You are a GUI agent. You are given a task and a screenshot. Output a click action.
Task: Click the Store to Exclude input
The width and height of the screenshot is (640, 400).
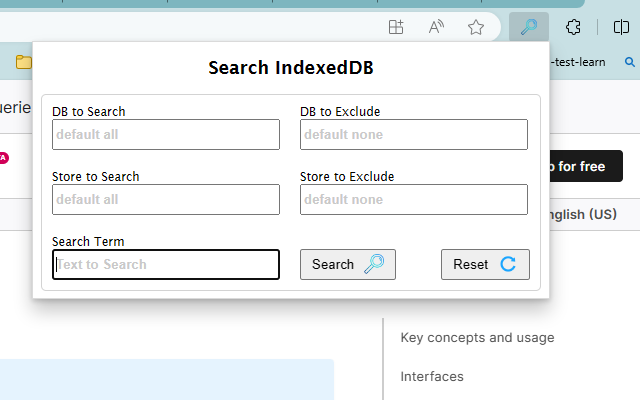coord(413,199)
